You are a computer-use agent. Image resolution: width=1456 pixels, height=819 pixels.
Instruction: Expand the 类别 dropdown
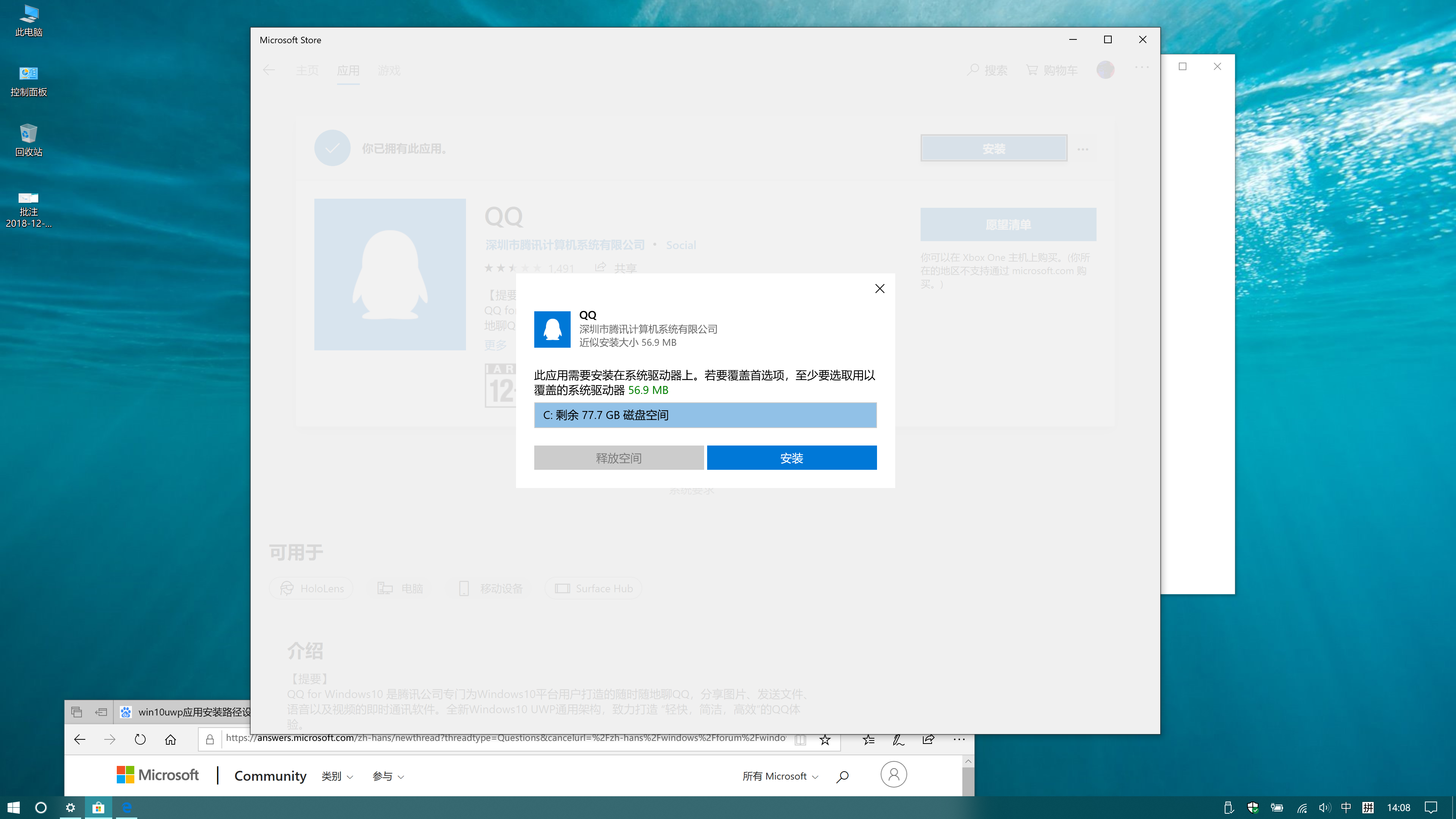click(337, 776)
